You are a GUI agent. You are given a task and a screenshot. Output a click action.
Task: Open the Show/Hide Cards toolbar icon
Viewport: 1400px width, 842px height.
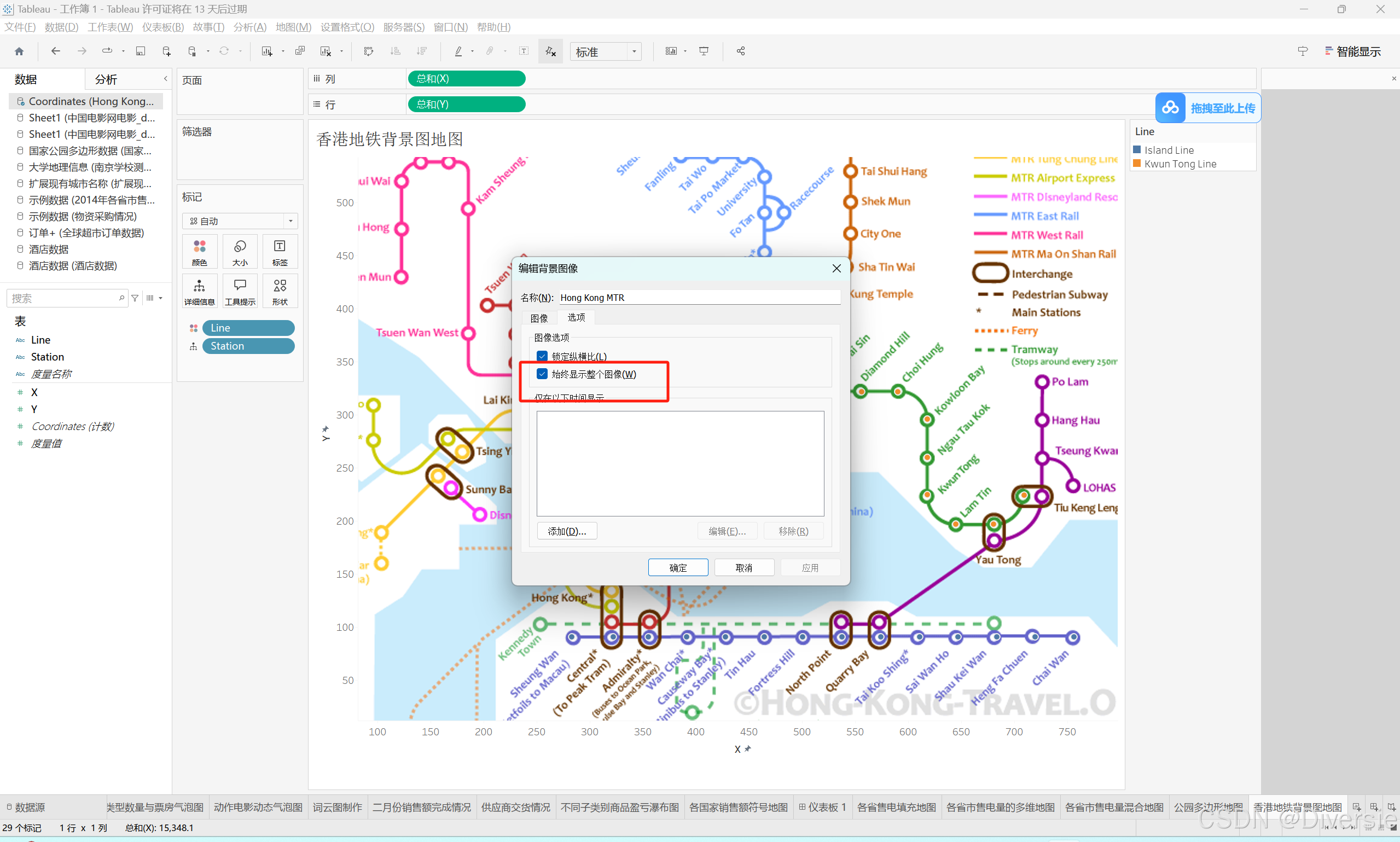click(671, 51)
